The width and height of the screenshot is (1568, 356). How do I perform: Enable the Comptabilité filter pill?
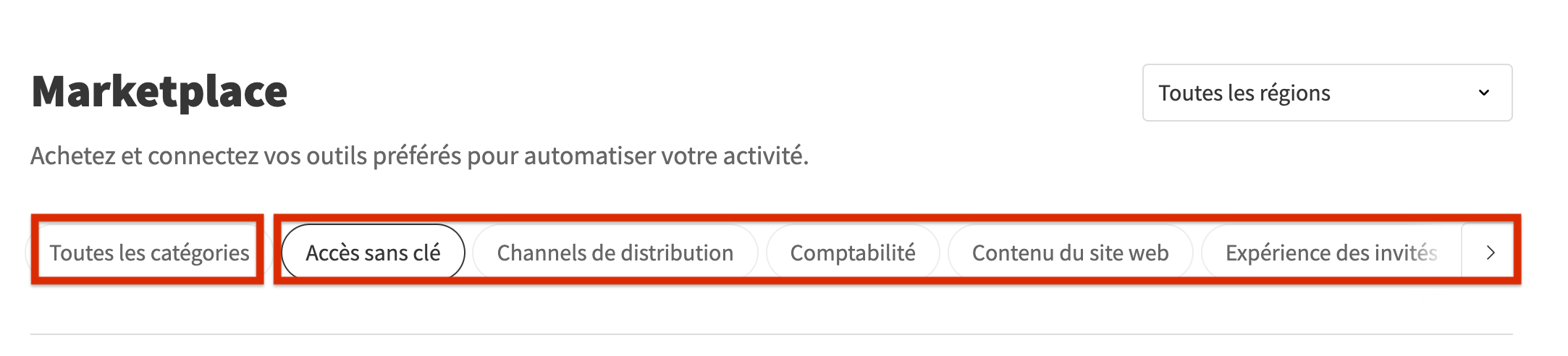click(x=853, y=253)
